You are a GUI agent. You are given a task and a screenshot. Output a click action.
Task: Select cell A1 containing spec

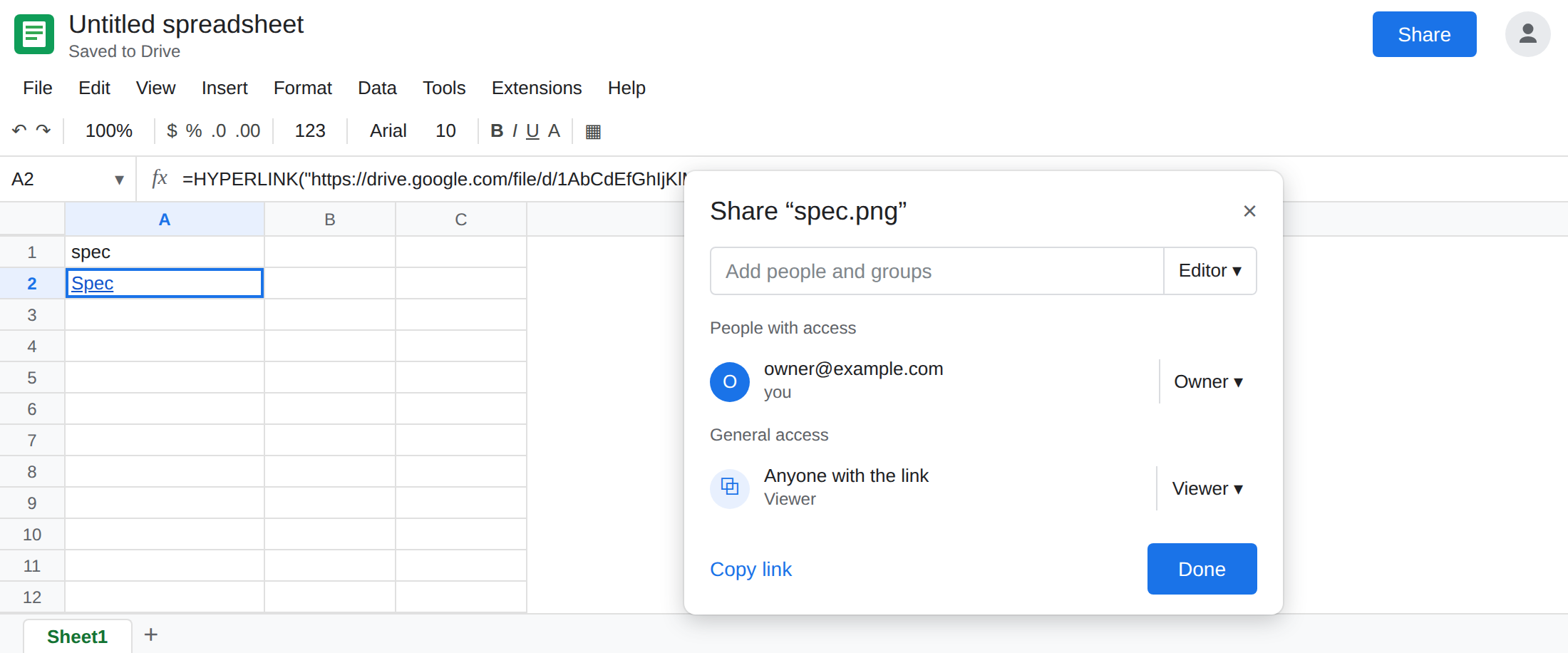coord(165,252)
